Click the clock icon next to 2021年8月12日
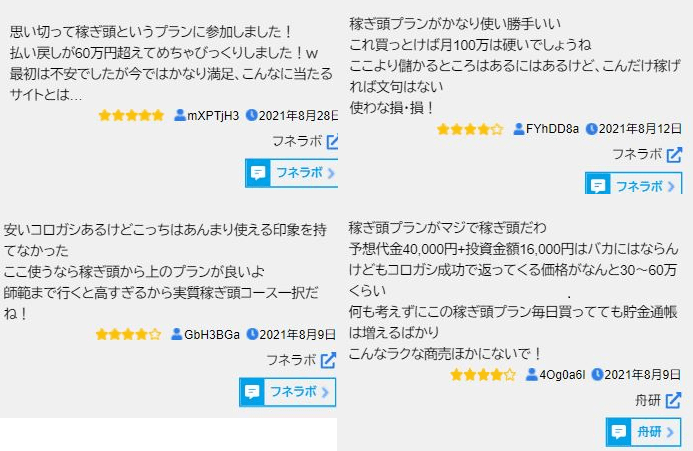The image size is (693, 451). (x=591, y=129)
